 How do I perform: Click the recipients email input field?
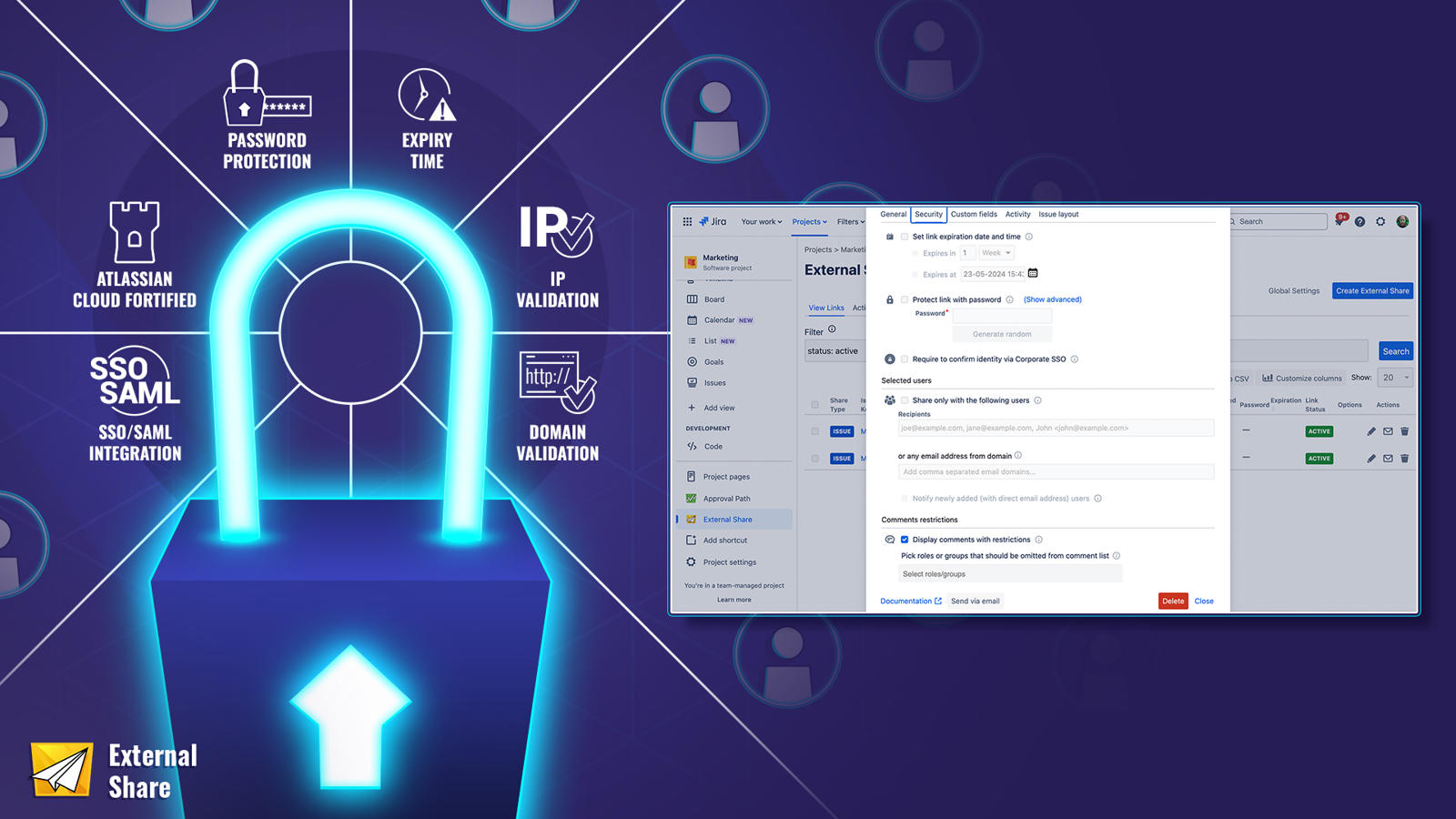tap(1056, 428)
